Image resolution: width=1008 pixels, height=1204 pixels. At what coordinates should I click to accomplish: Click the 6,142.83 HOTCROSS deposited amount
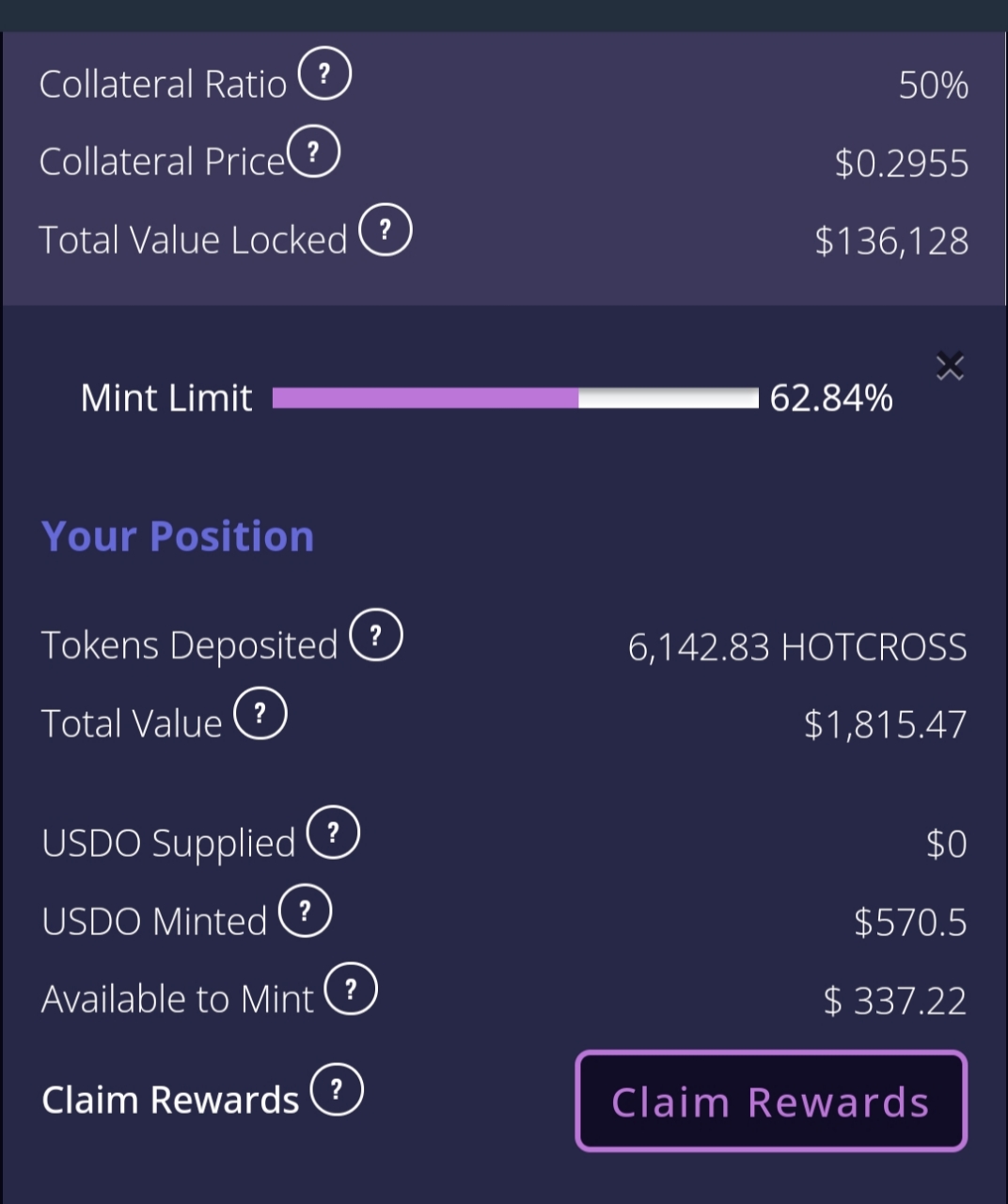(796, 647)
